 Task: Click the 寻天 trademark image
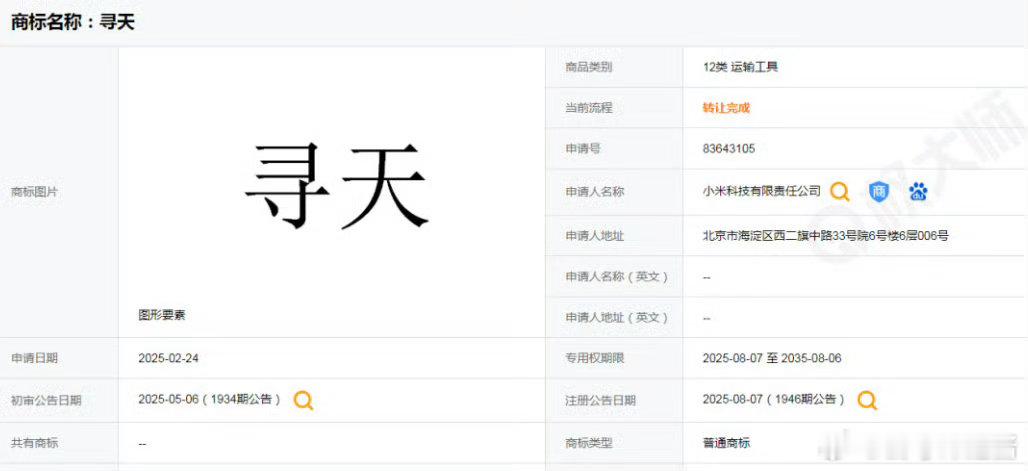pyautogui.click(x=337, y=186)
